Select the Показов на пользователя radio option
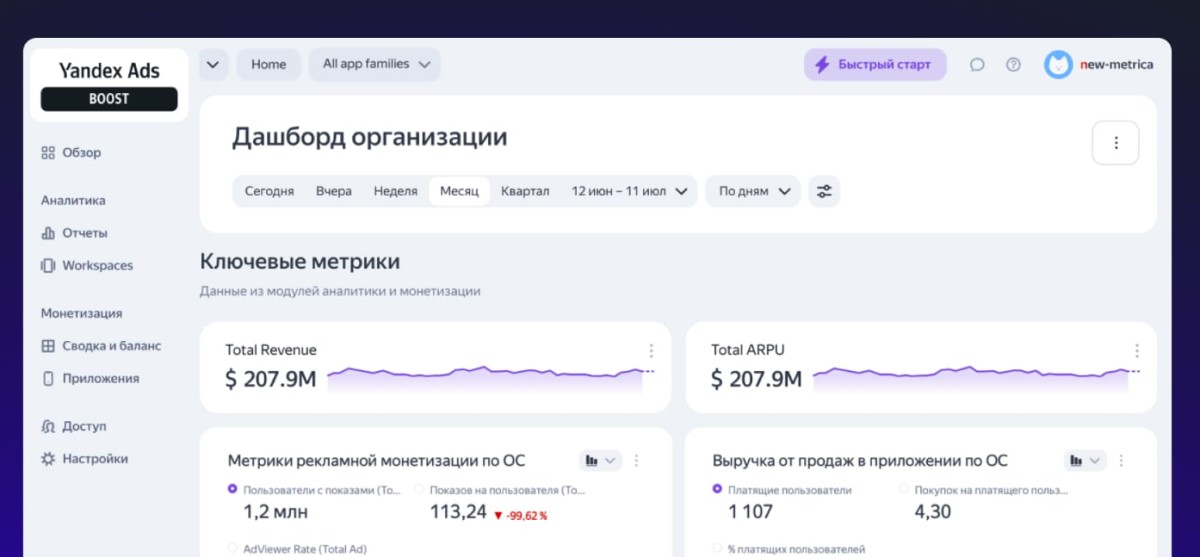The width and height of the screenshot is (1200, 557). pyautogui.click(x=419, y=490)
